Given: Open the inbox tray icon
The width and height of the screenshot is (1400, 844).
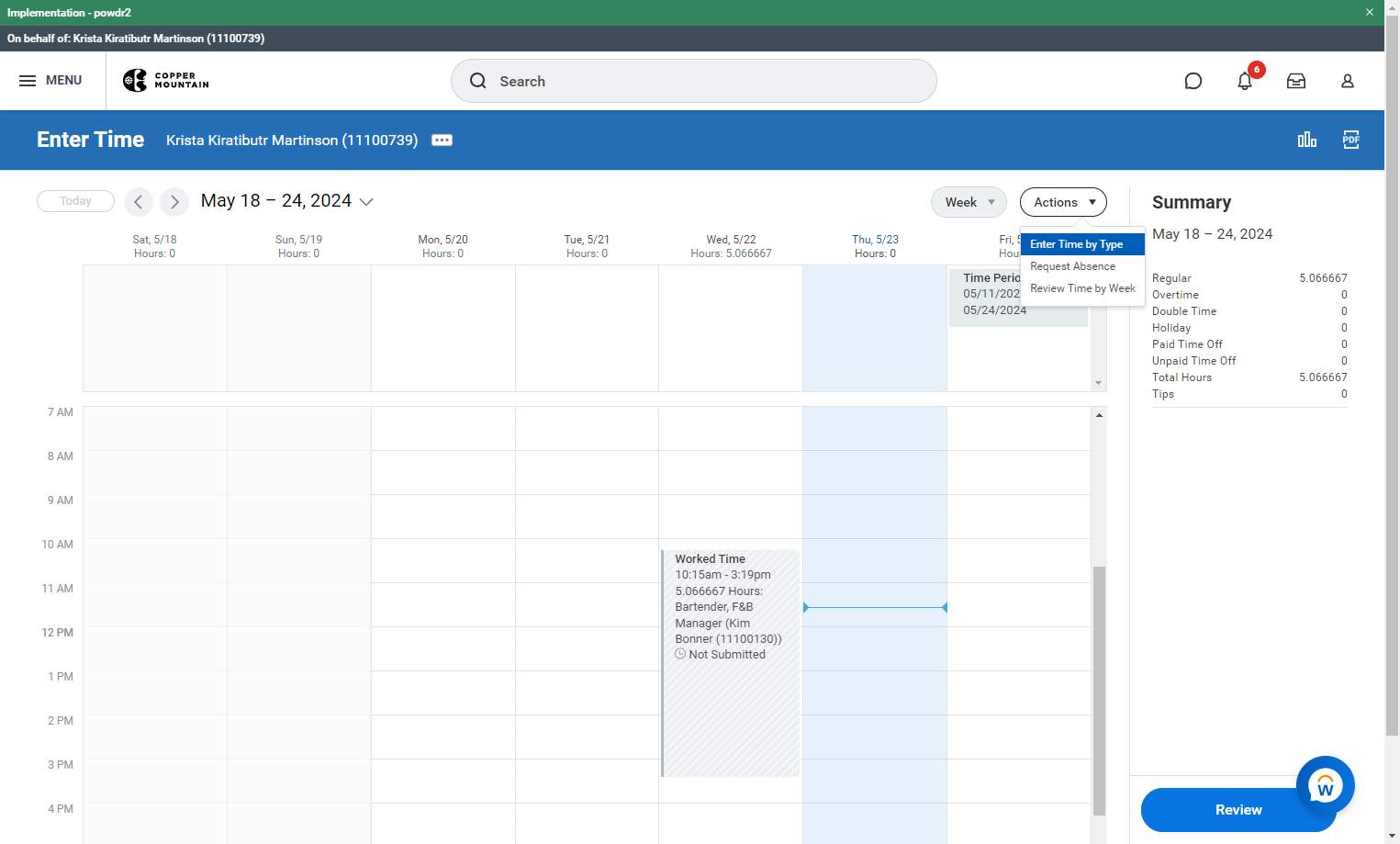Looking at the screenshot, I should [1296, 81].
